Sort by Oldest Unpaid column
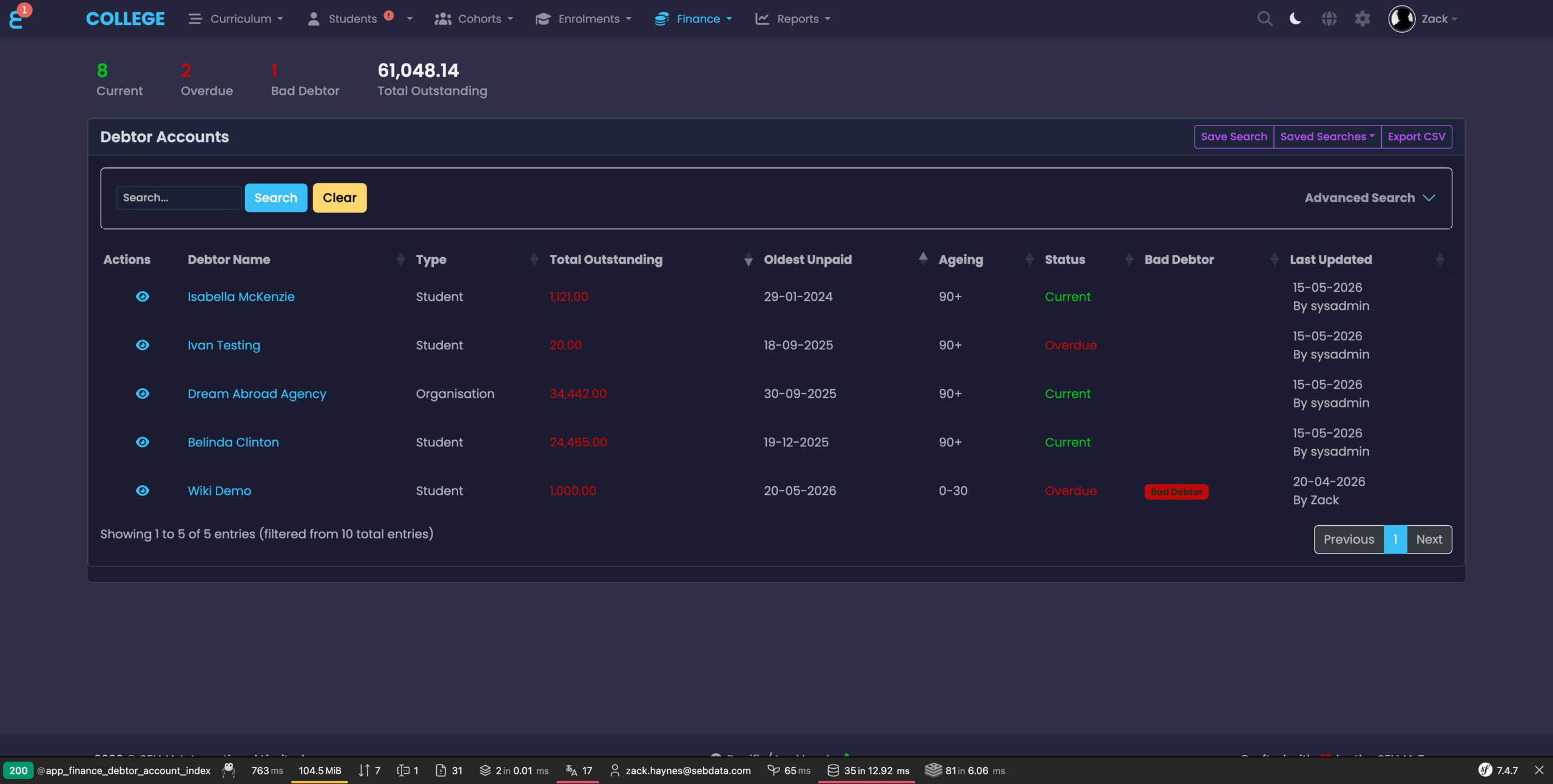The width and height of the screenshot is (1553, 784). coord(845,260)
